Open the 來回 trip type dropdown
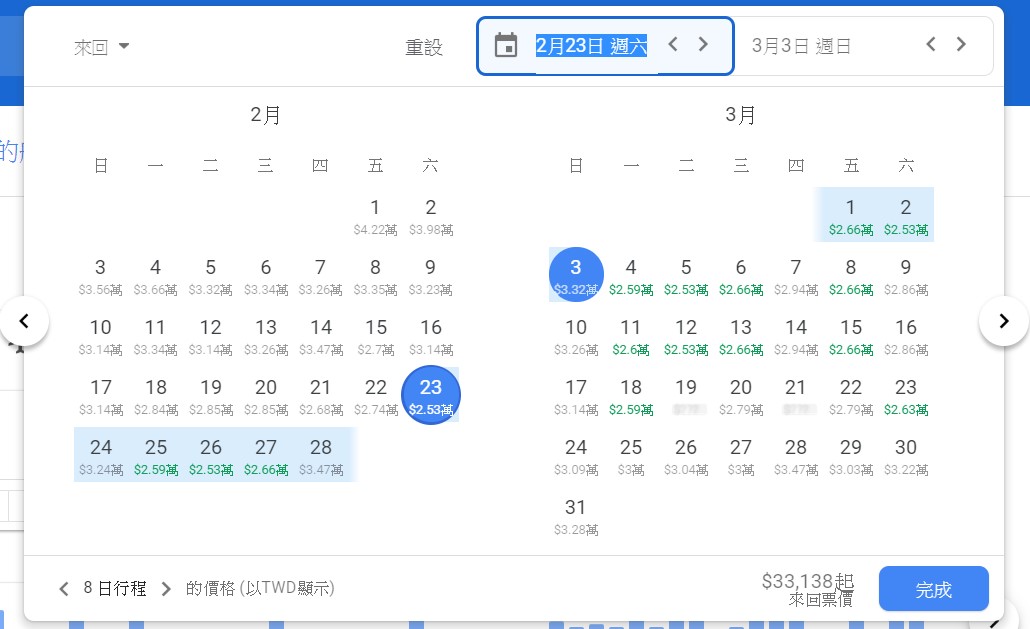The width and height of the screenshot is (1030, 629). (x=102, y=47)
